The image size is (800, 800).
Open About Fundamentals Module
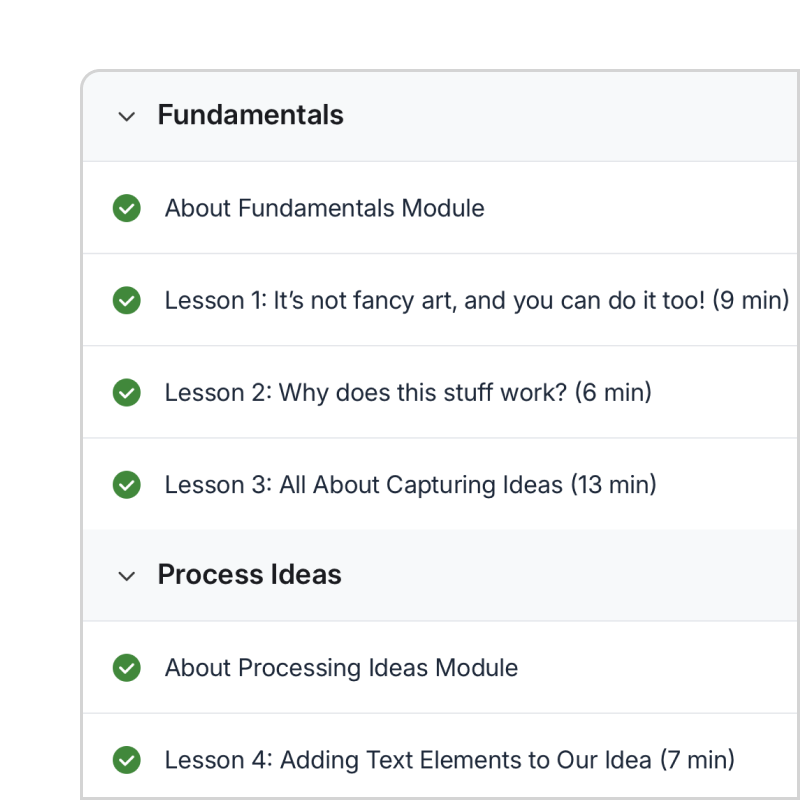click(x=324, y=208)
